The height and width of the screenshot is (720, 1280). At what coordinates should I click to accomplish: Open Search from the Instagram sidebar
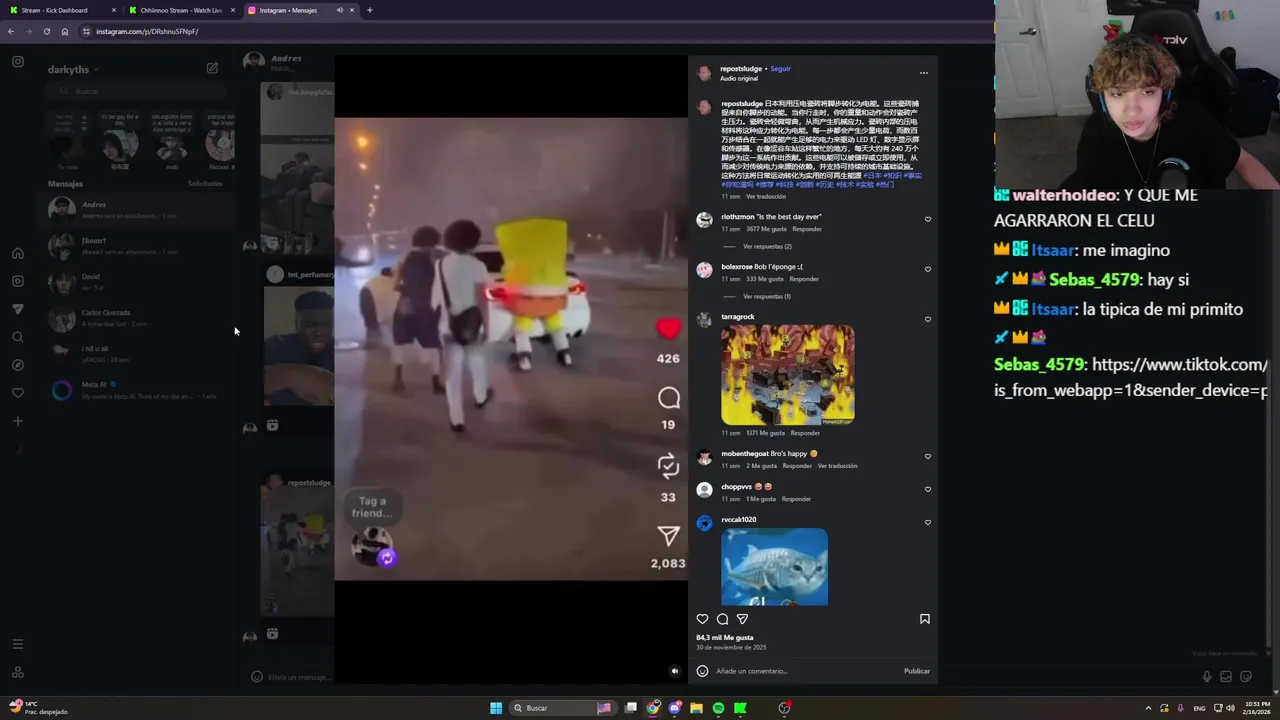[x=18, y=337]
